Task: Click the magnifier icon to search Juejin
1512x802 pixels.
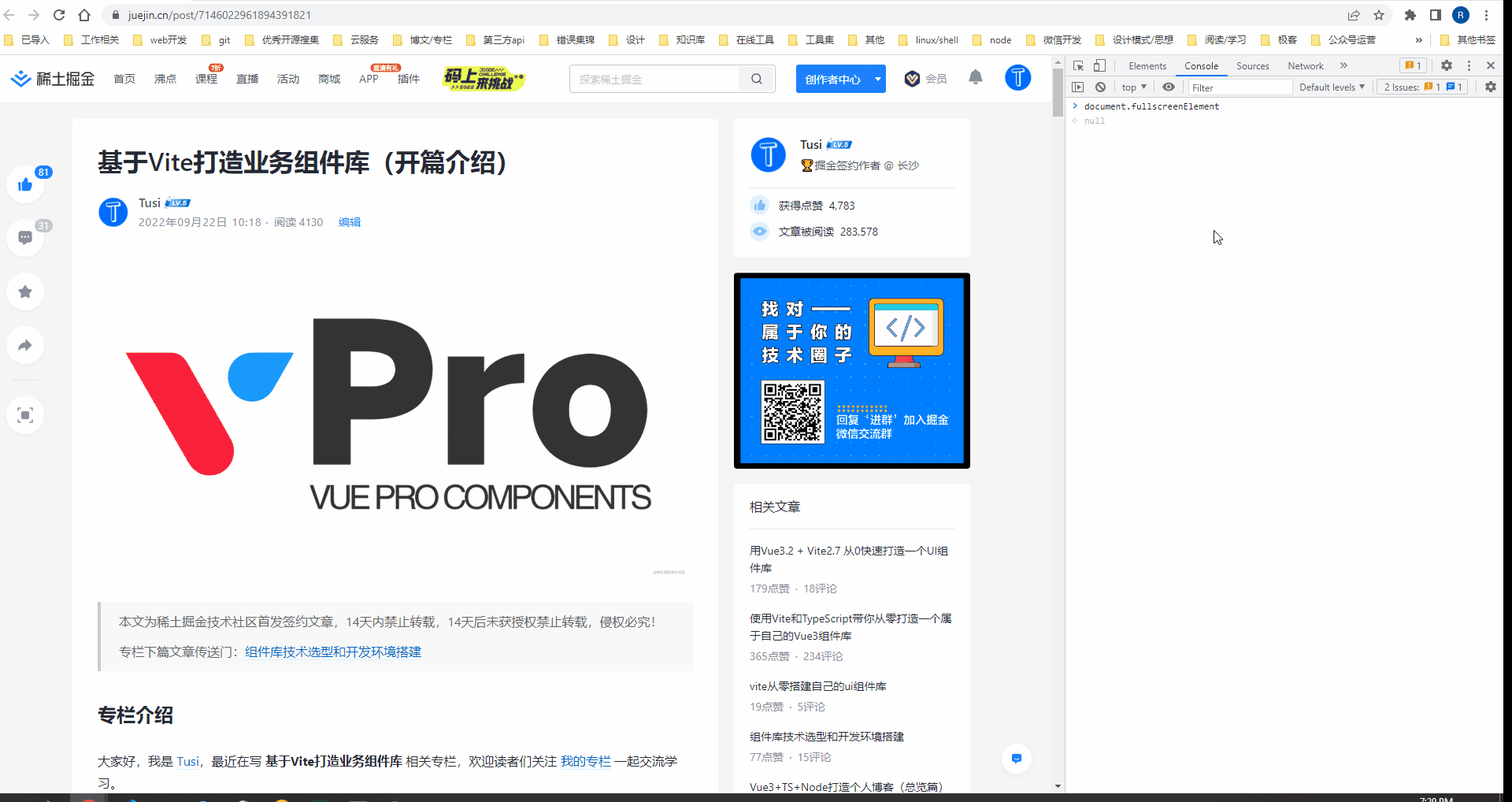Action: pos(756,79)
